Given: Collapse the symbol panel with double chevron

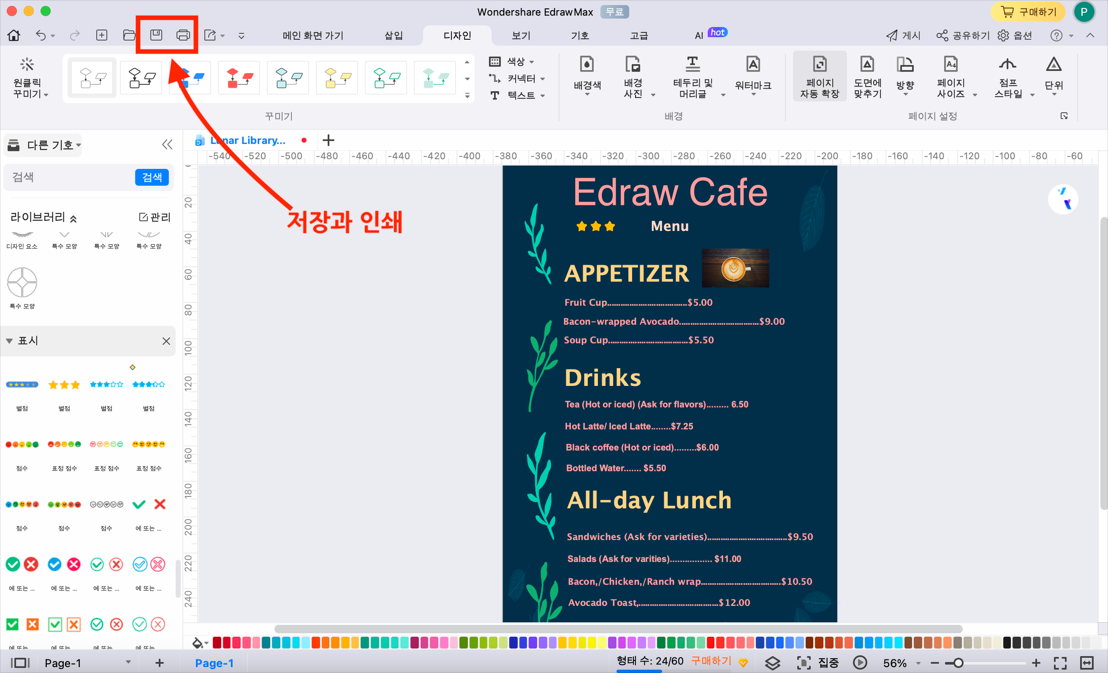Looking at the screenshot, I should click(x=167, y=145).
